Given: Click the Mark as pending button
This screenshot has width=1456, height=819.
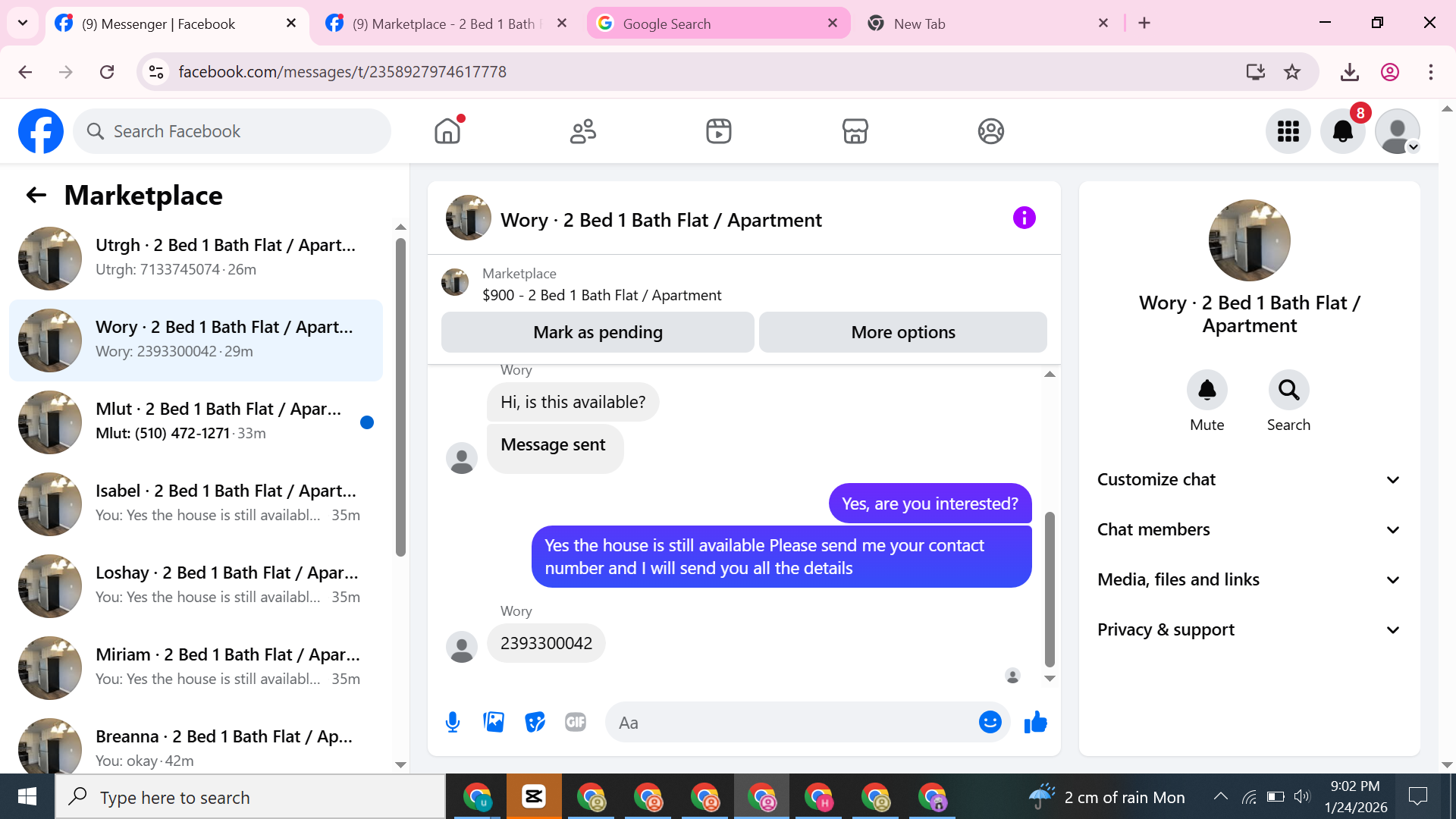Looking at the screenshot, I should (598, 332).
